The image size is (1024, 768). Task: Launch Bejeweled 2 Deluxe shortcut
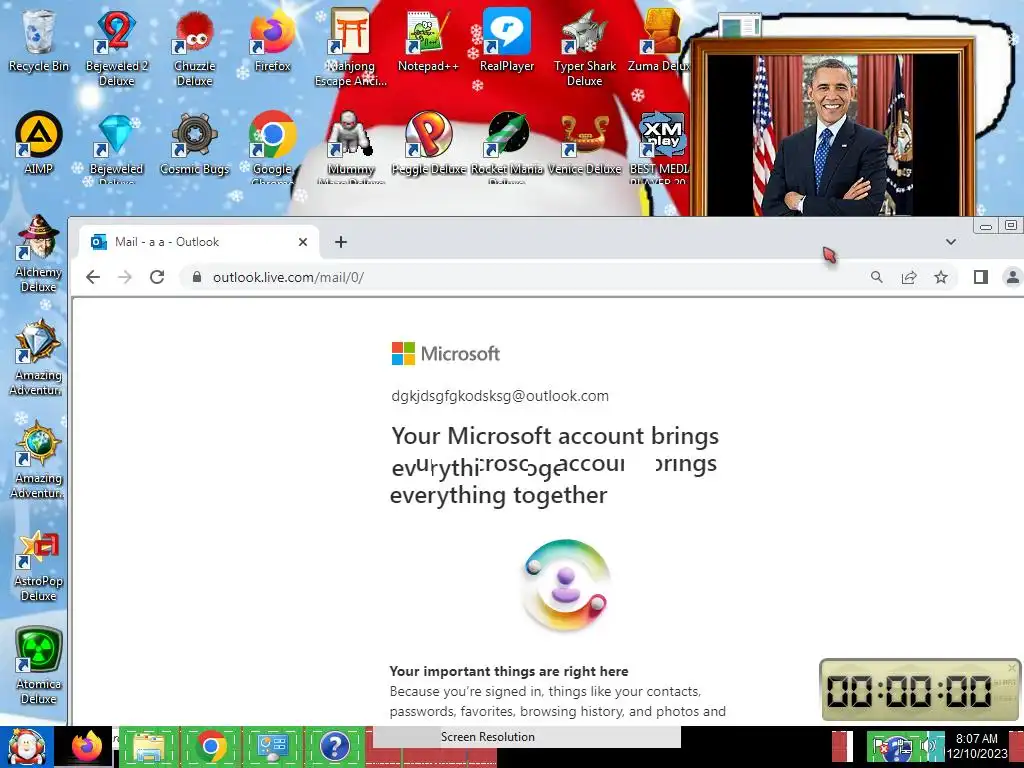(116, 47)
